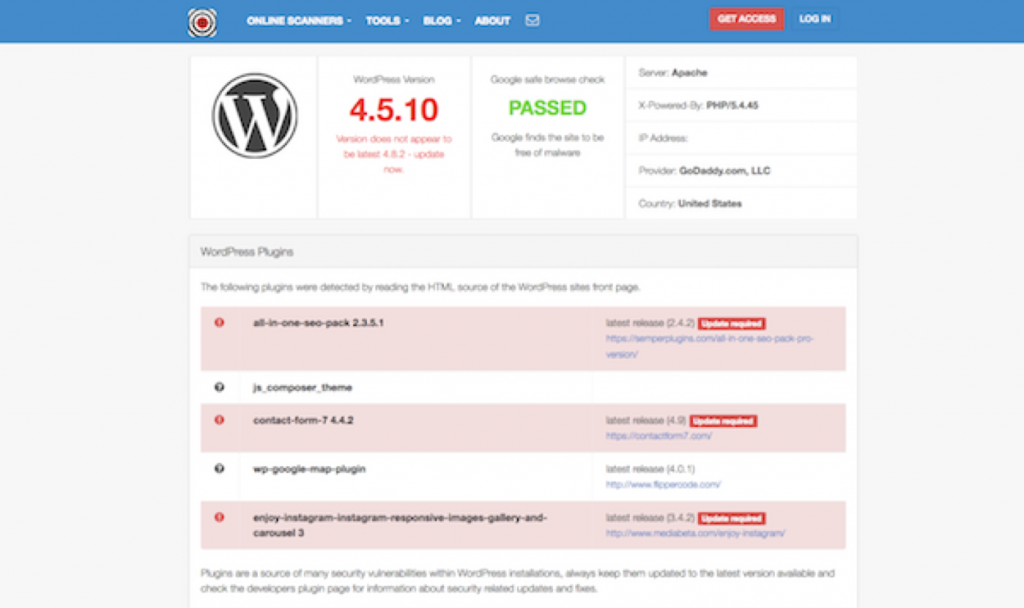Viewport: 1024px width, 608px height.
Task: Select the js_composer_theme plugin name
Action: 302,387
